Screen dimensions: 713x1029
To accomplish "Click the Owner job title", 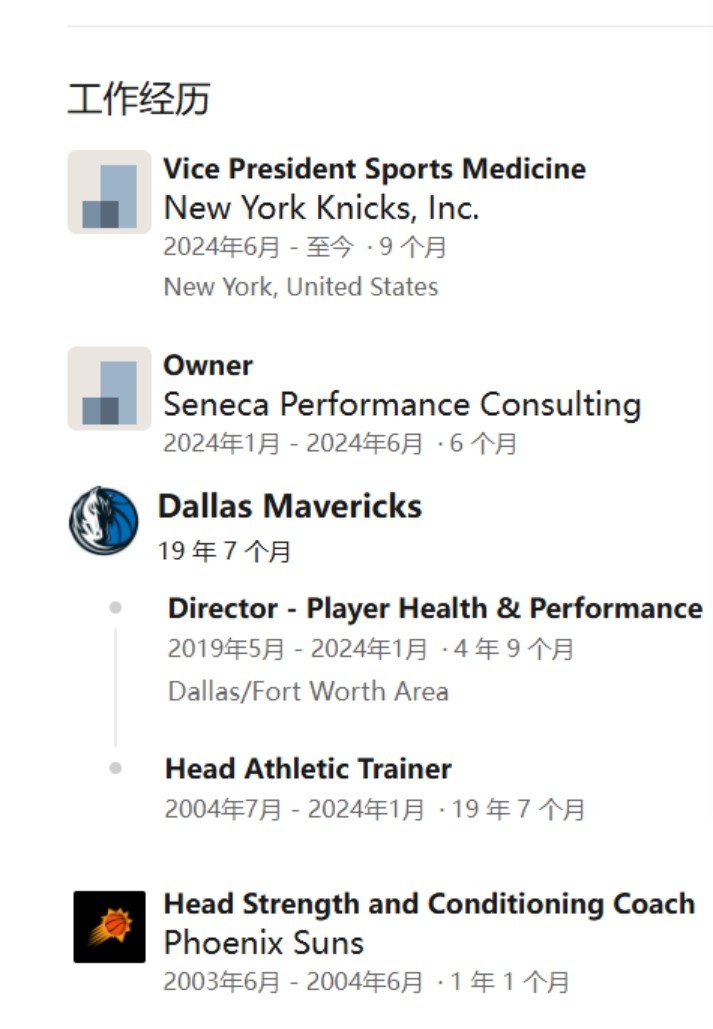I will tap(208, 365).
